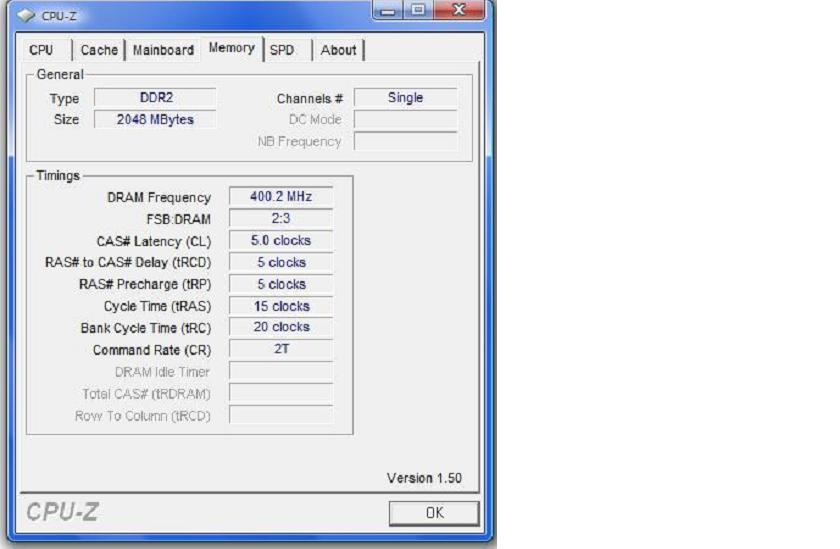This screenshot has height=549, width=840.
Task: Click the Bank Cycle Time (tRC) label
Action: pos(146,328)
